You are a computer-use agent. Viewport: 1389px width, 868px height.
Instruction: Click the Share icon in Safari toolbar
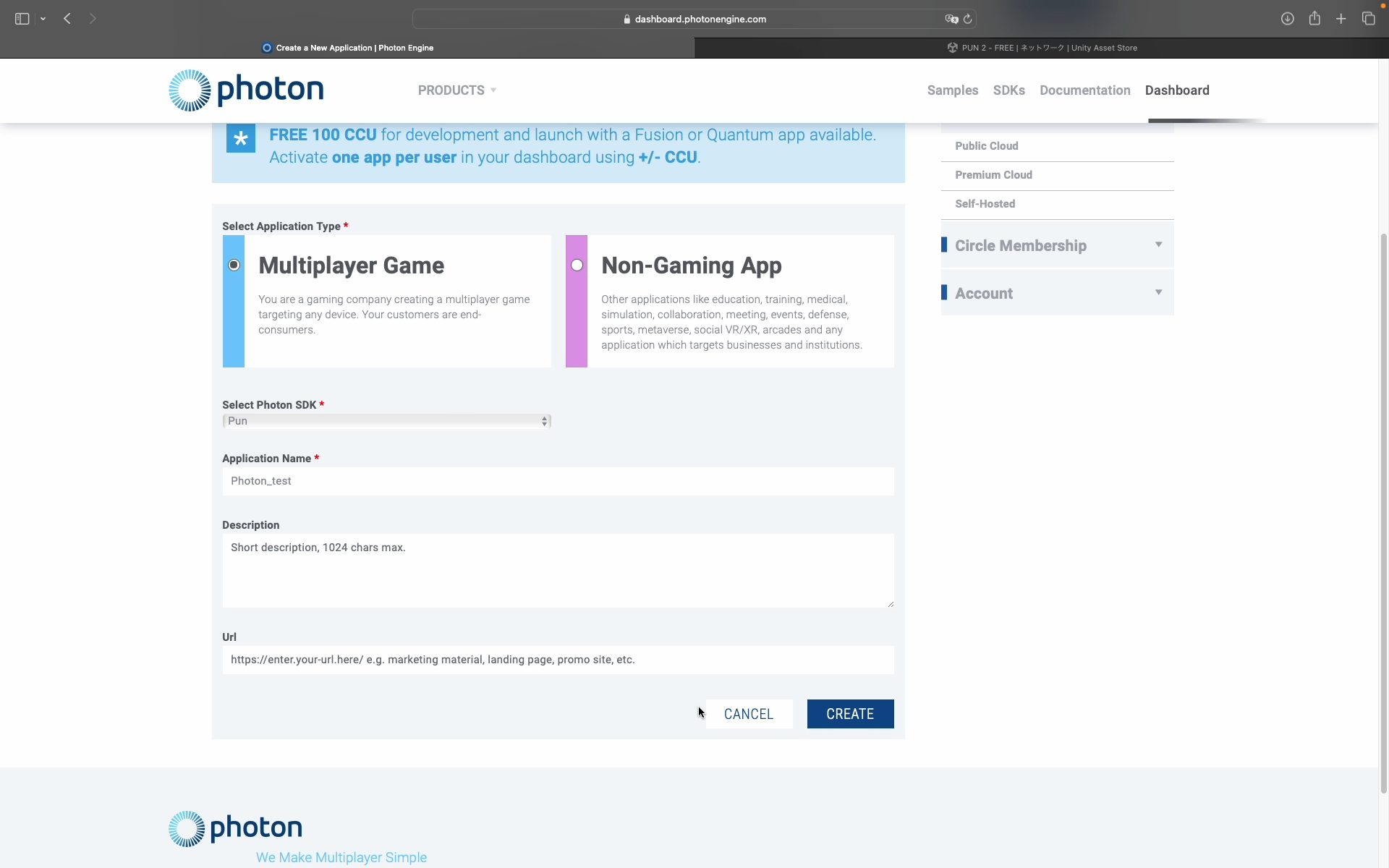(1314, 18)
